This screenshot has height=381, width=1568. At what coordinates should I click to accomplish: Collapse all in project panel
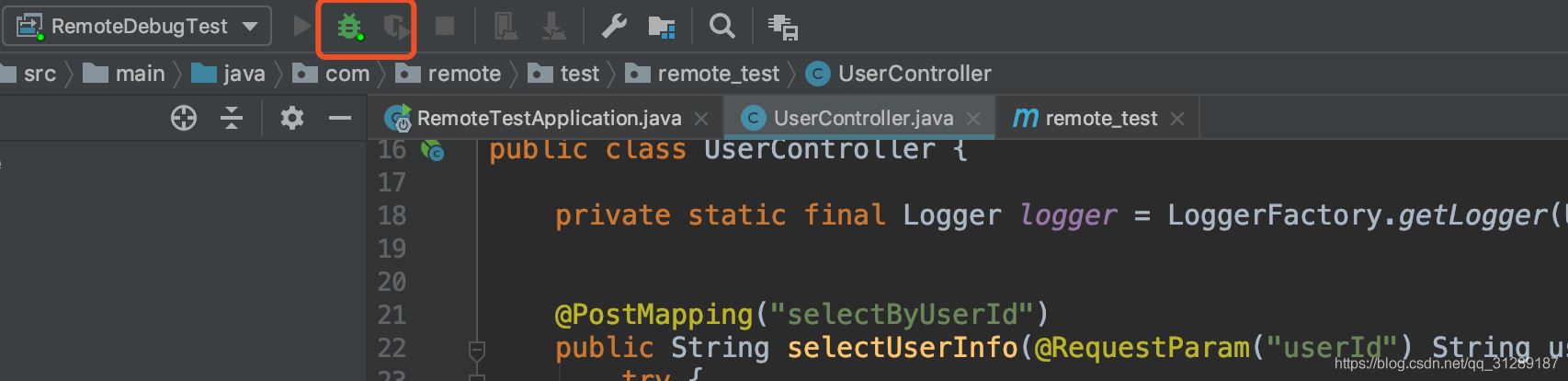(x=232, y=118)
